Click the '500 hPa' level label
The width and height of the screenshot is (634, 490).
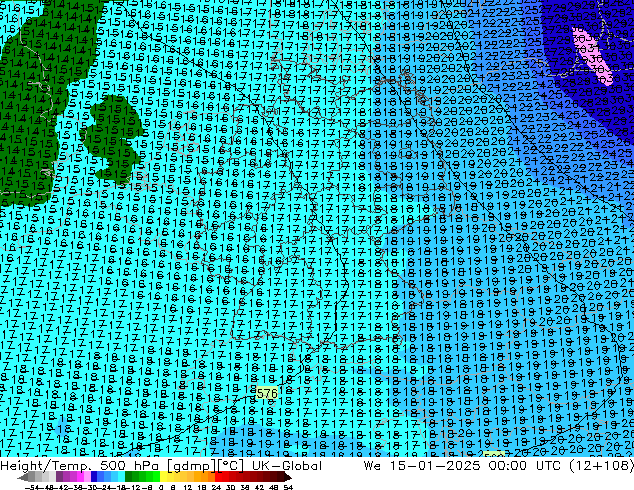129,466
